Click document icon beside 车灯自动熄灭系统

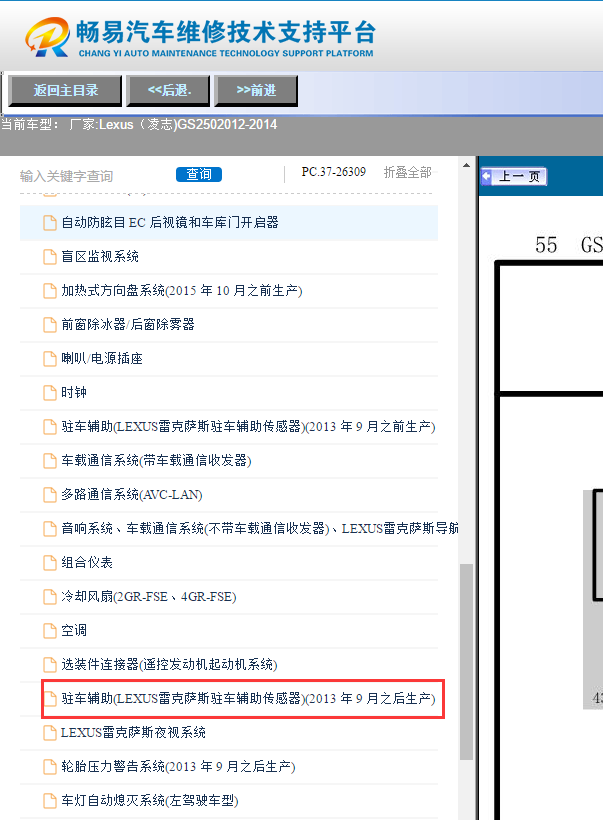[x=50, y=801]
